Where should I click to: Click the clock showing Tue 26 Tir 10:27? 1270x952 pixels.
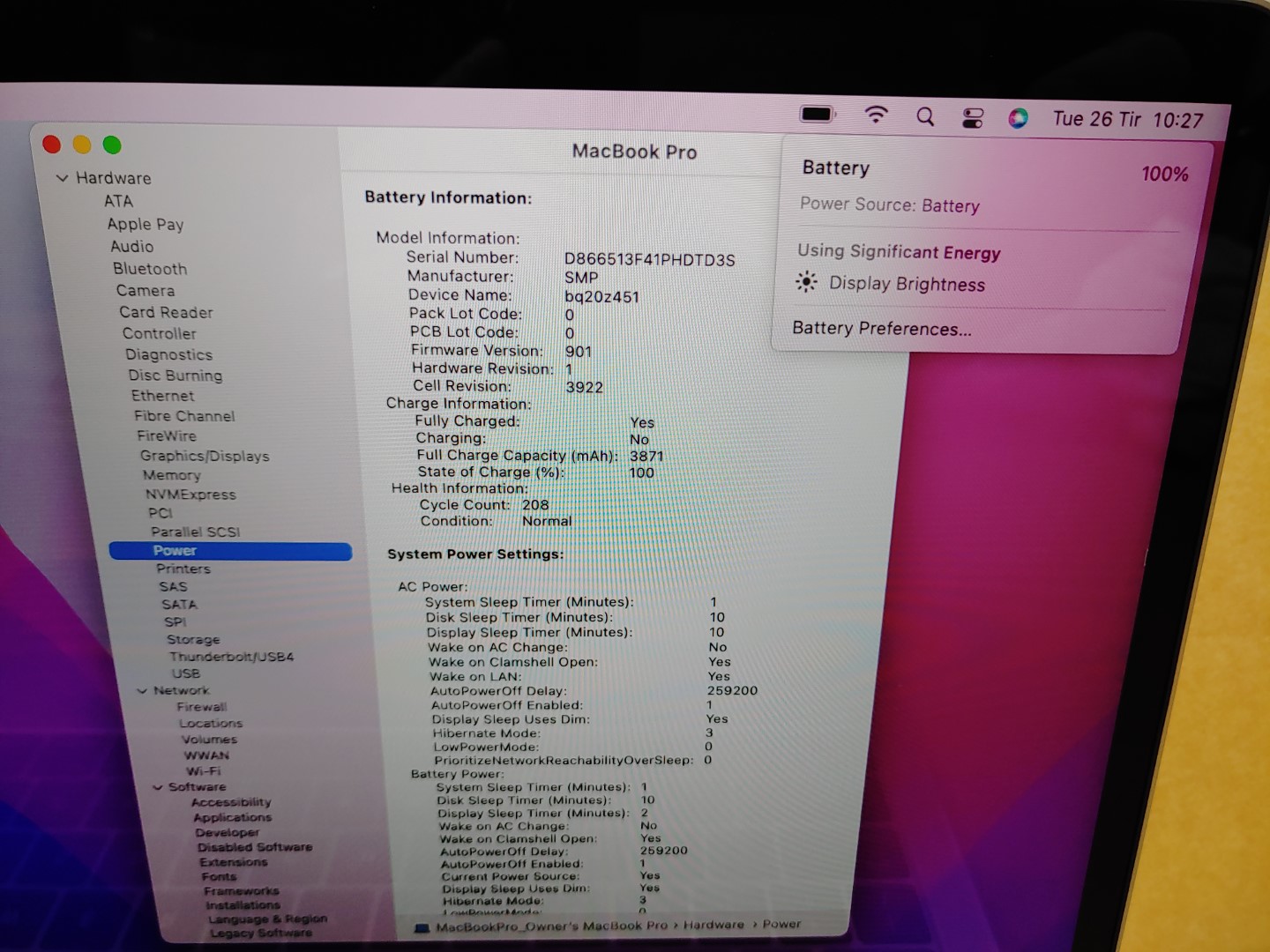coord(1128,120)
